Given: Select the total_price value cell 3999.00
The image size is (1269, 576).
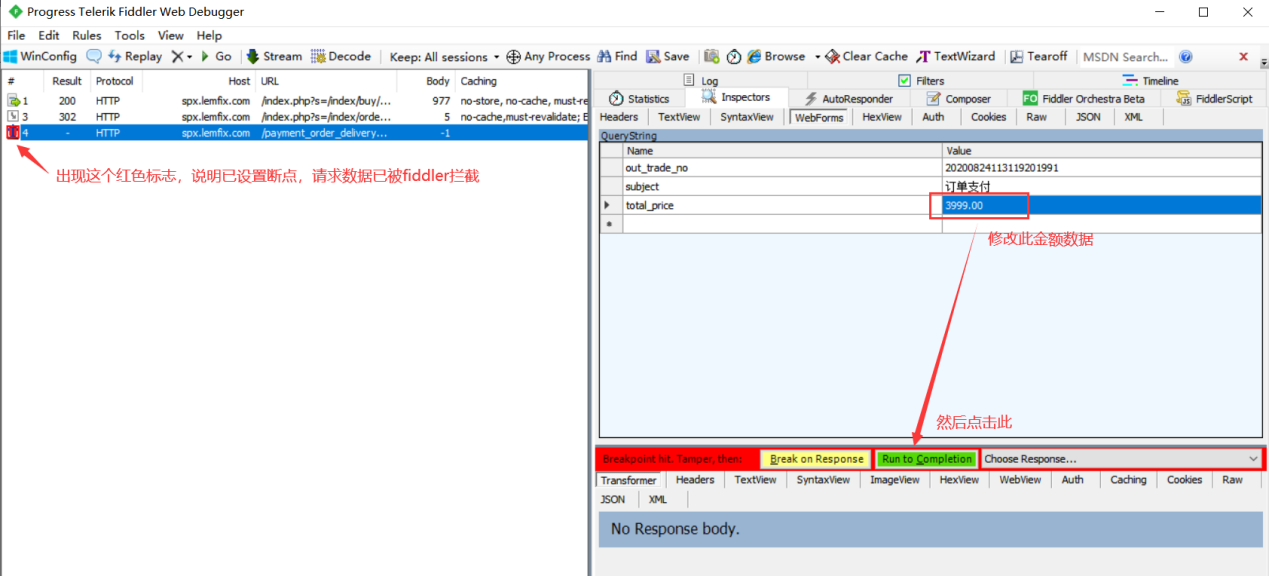Looking at the screenshot, I should point(985,205).
